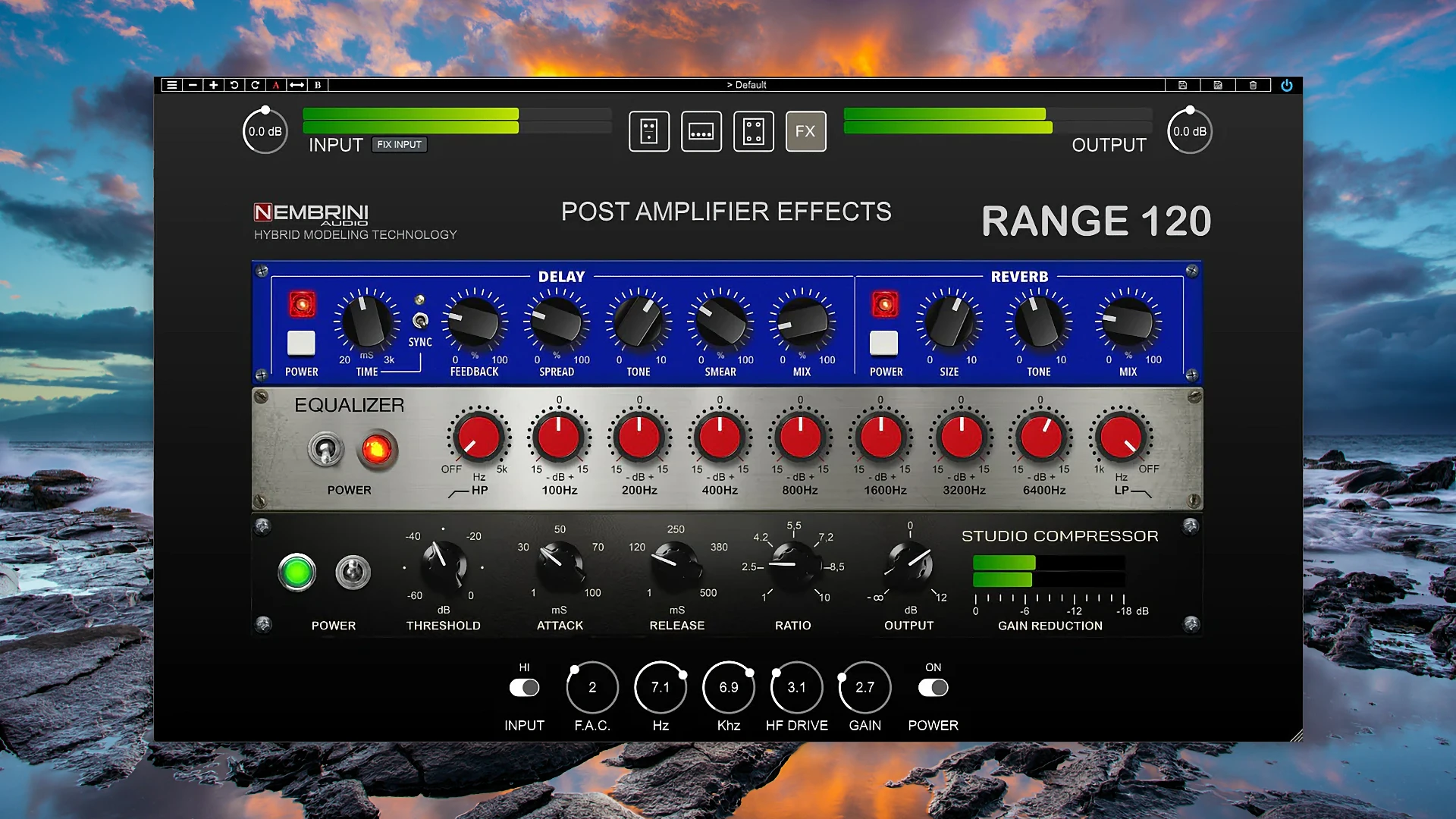Image resolution: width=1456 pixels, height=819 pixels.
Task: Click the Hz dial showing 7.1
Action: [x=661, y=687]
